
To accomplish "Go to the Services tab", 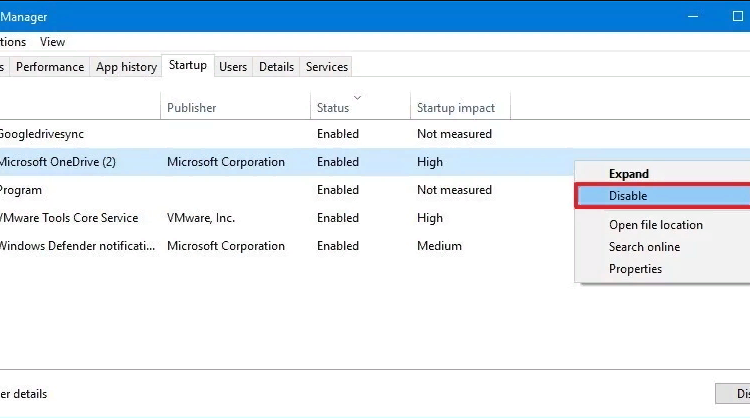I will click(327, 66).
